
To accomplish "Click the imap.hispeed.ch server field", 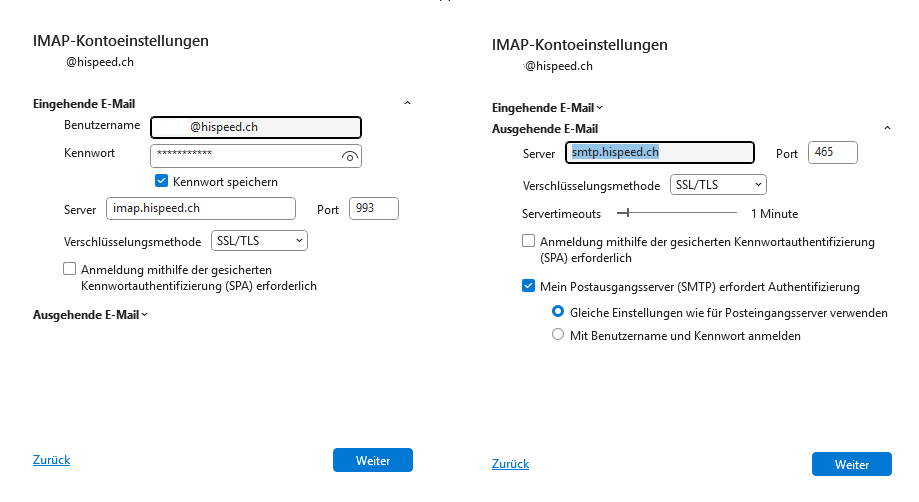I will pyautogui.click(x=200, y=208).
